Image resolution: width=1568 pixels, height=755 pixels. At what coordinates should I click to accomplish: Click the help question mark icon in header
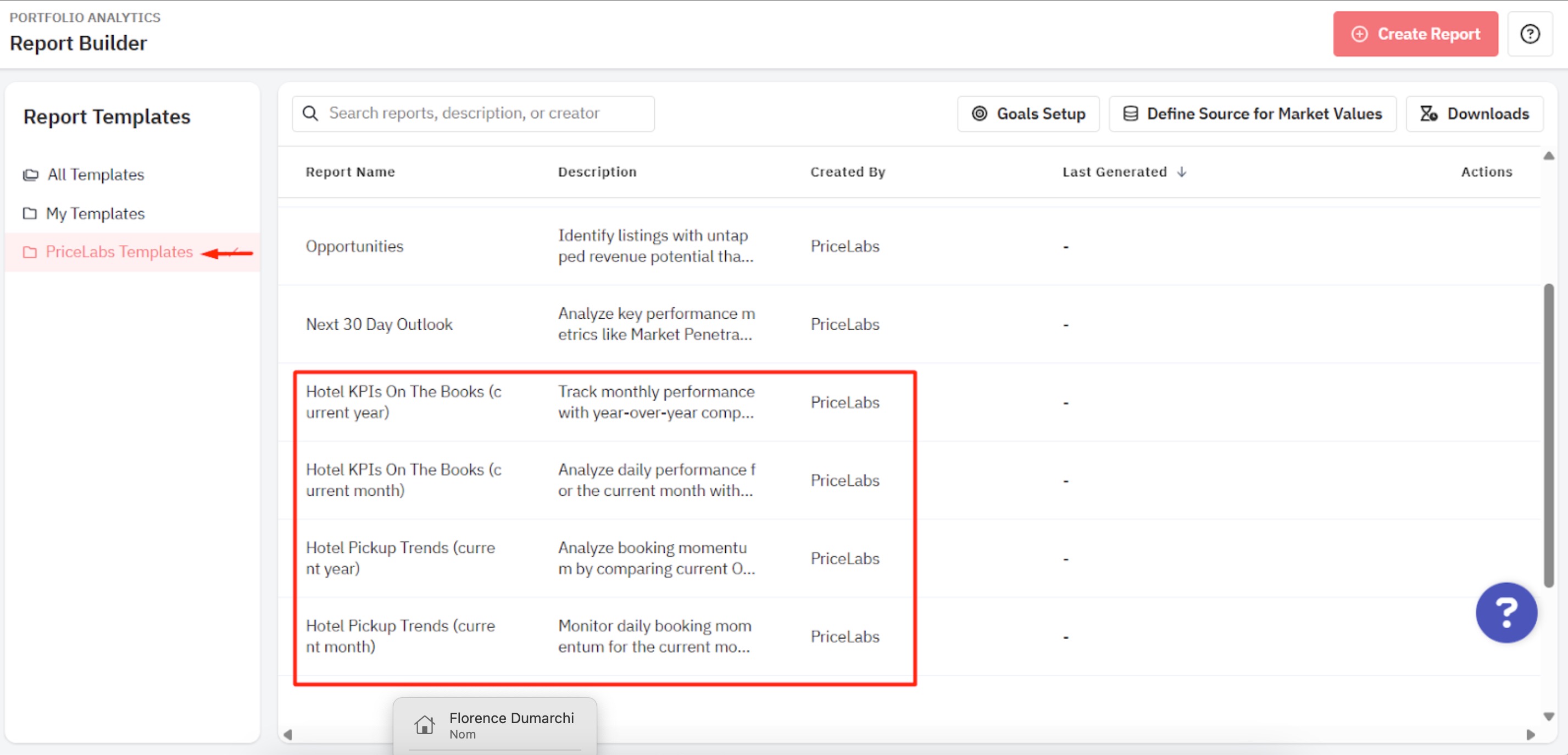[x=1530, y=34]
